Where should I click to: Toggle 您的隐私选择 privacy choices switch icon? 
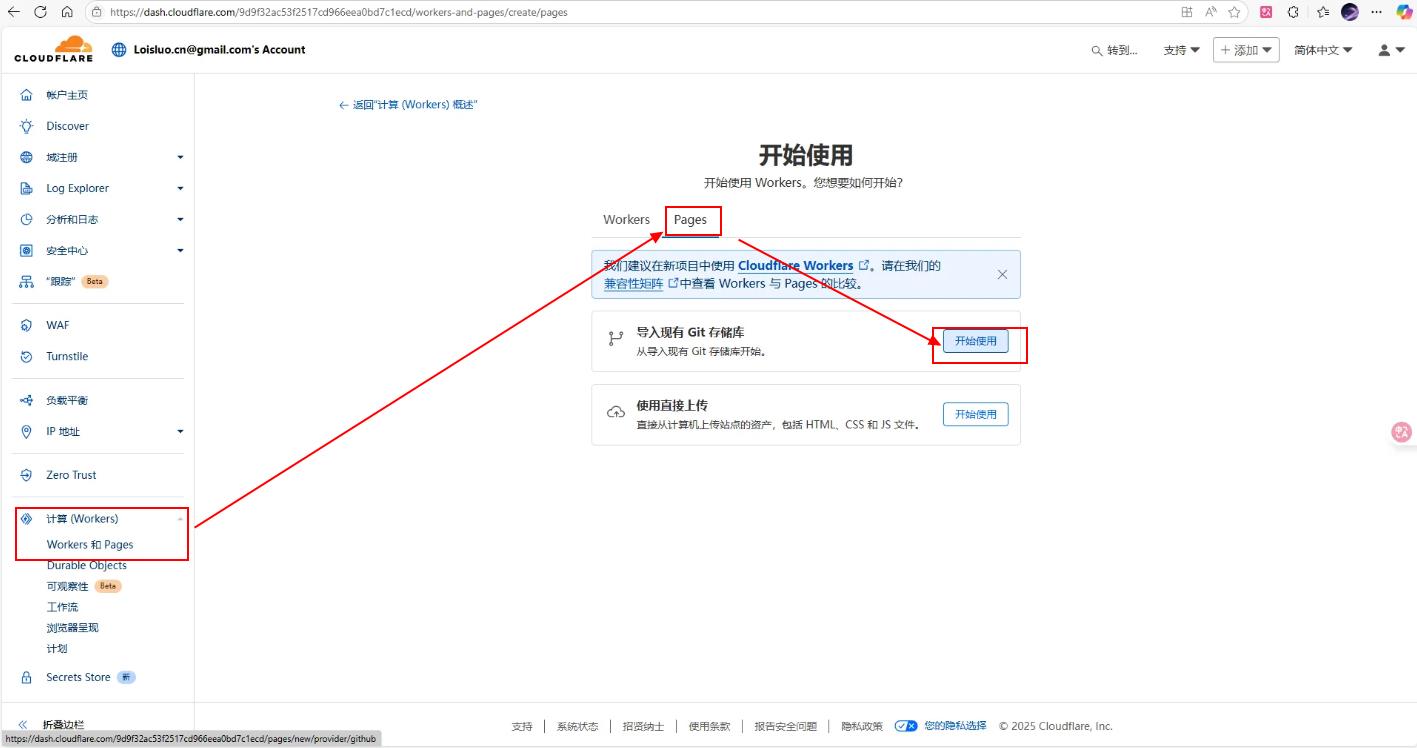point(906,726)
